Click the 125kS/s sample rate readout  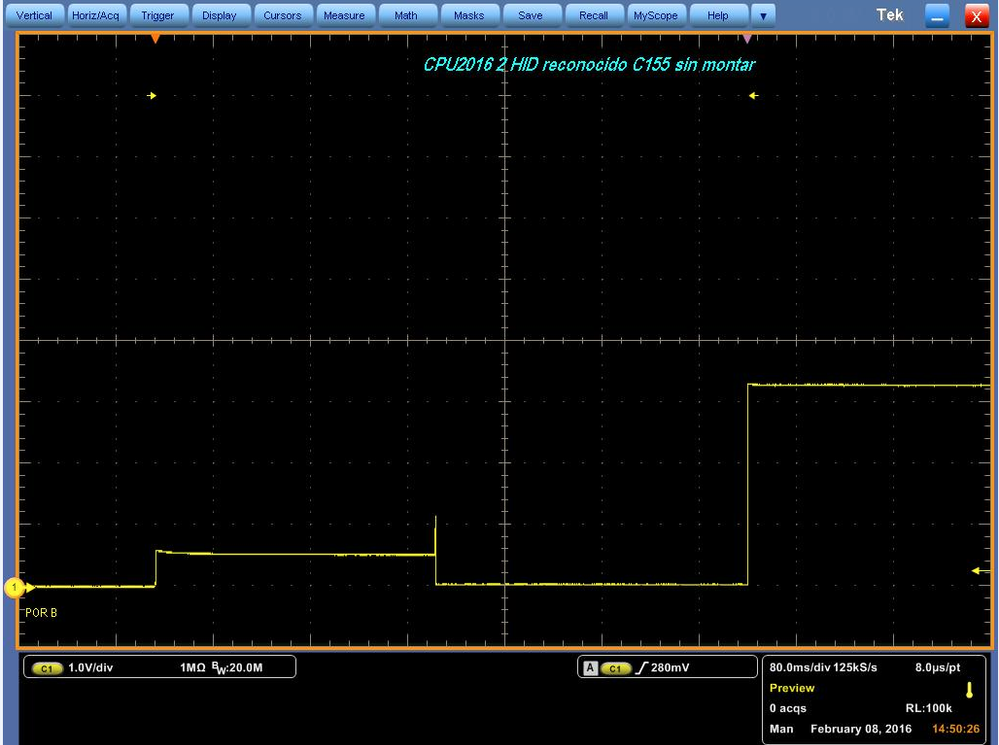[x=856, y=668]
